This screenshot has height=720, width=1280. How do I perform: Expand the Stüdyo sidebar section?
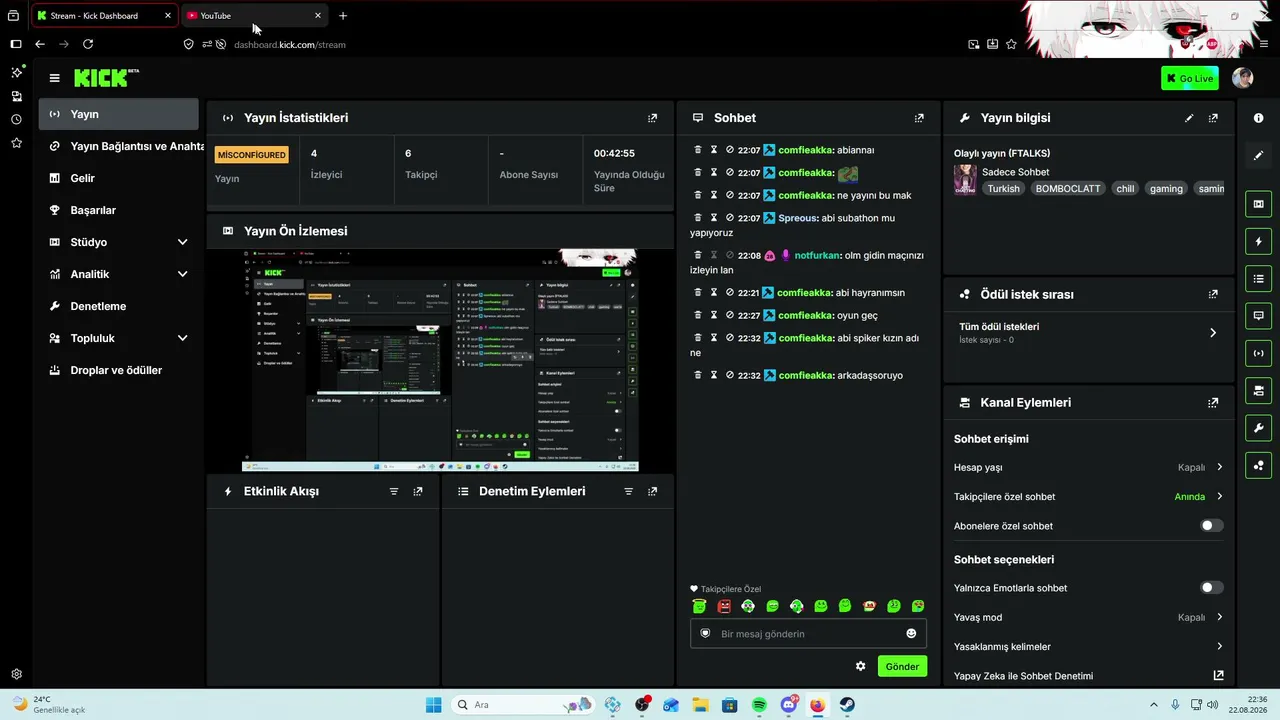point(182,242)
